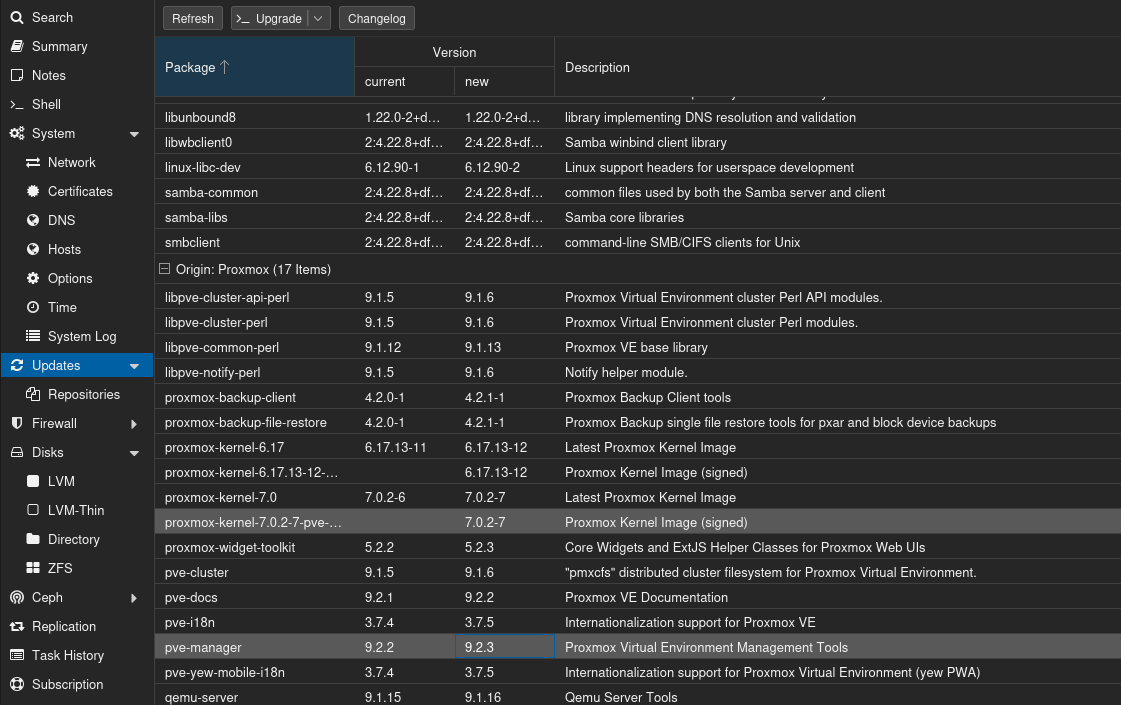
Task: Click the LVM-Thin outlined square icon
Action: (33, 511)
